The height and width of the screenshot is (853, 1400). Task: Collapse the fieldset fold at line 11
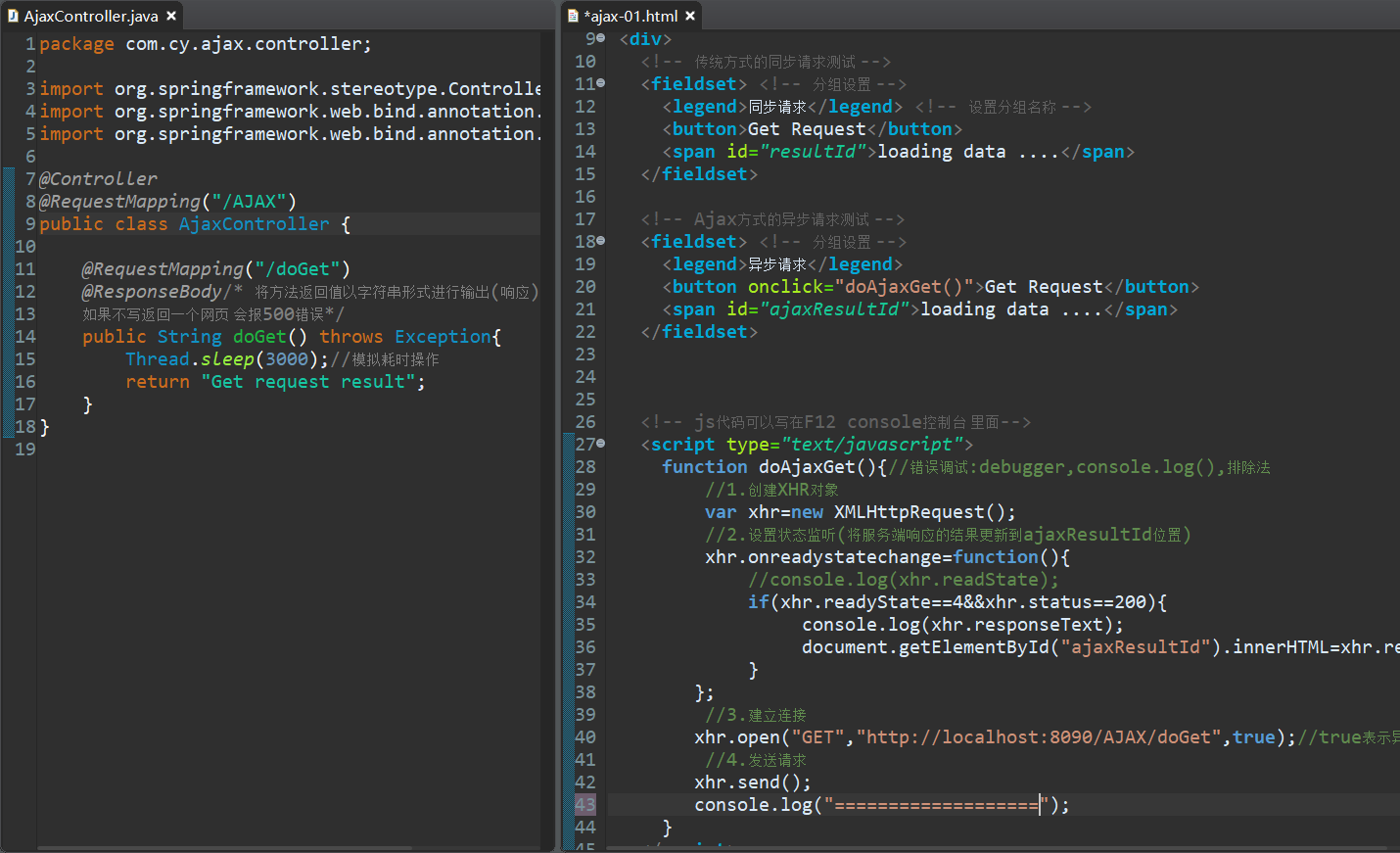coord(601,83)
